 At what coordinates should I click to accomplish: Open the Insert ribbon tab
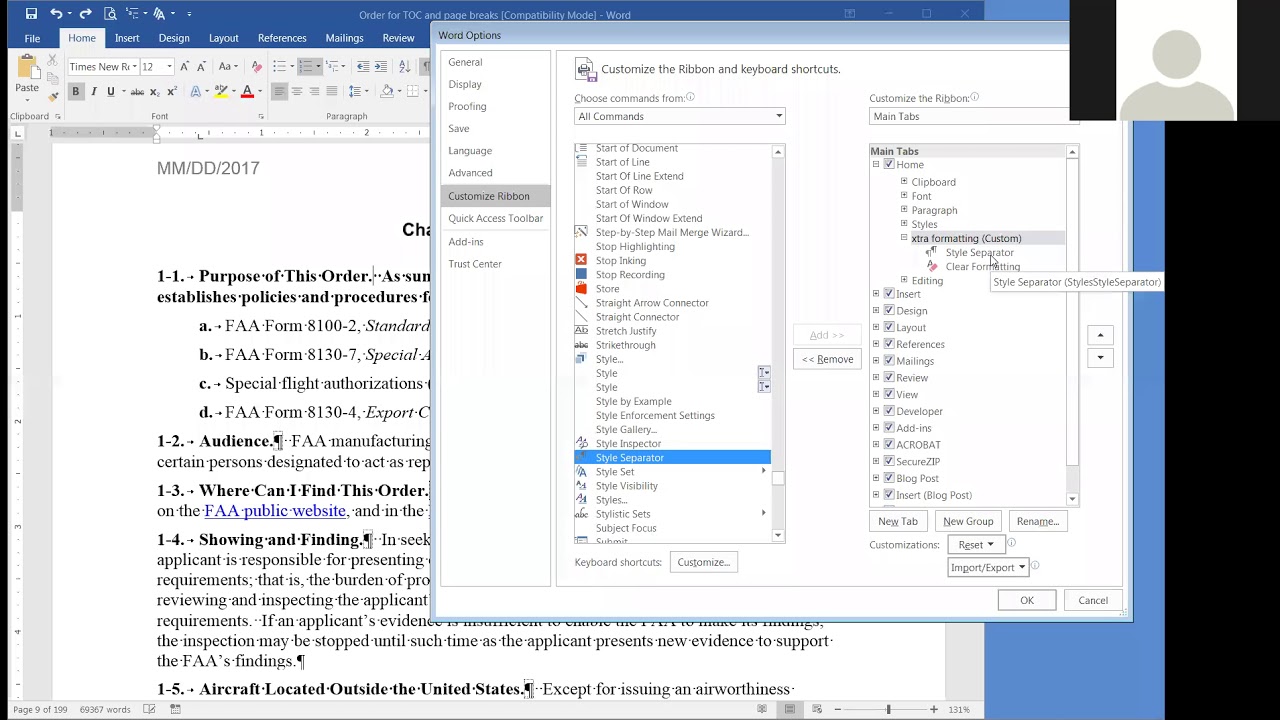pos(127,38)
